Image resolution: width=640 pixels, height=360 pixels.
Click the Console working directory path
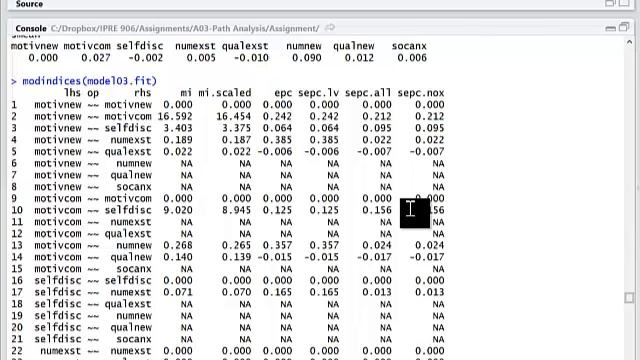click(x=185, y=28)
